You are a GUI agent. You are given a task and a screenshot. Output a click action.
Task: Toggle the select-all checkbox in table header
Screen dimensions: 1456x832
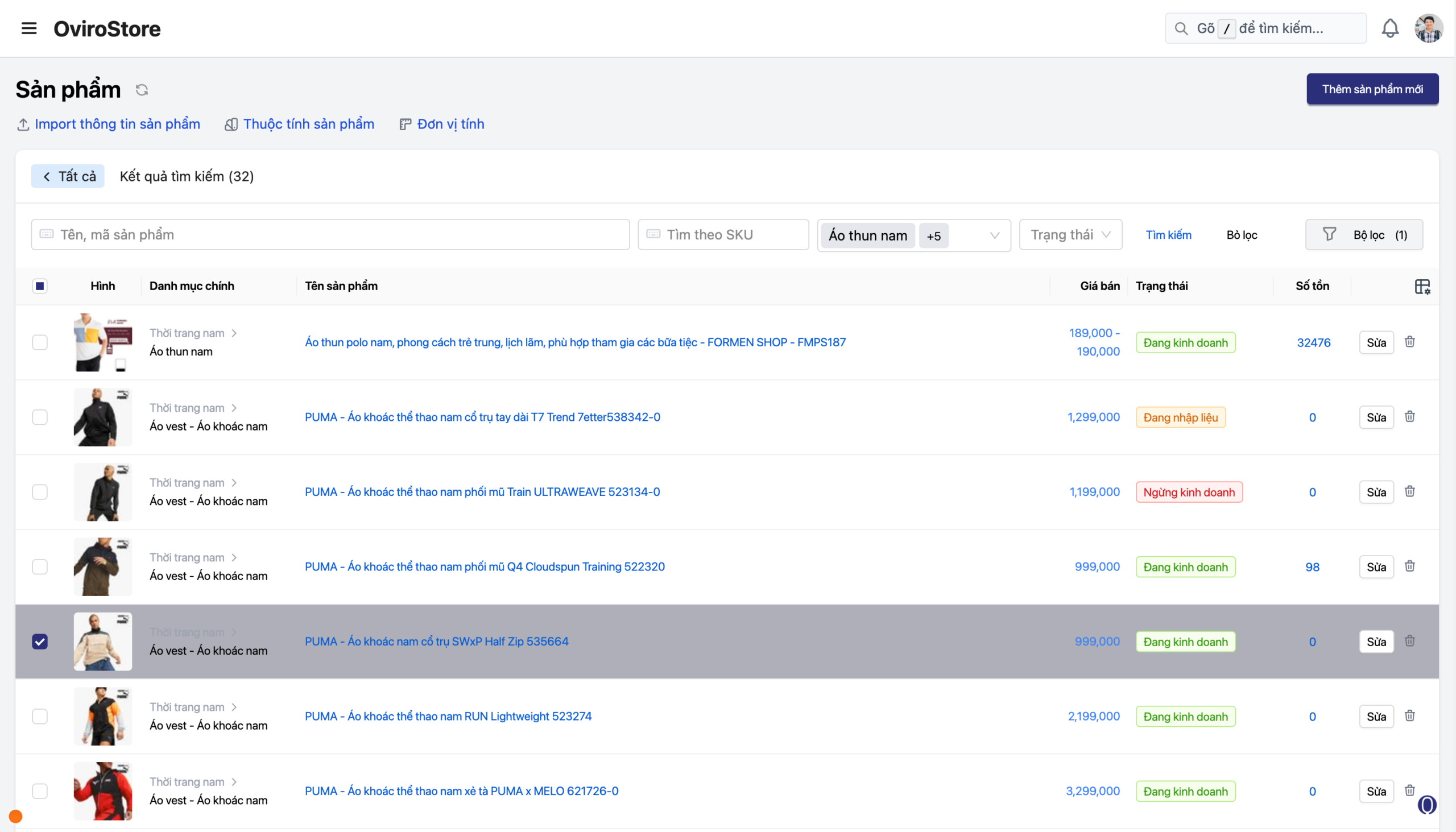pyautogui.click(x=39, y=286)
